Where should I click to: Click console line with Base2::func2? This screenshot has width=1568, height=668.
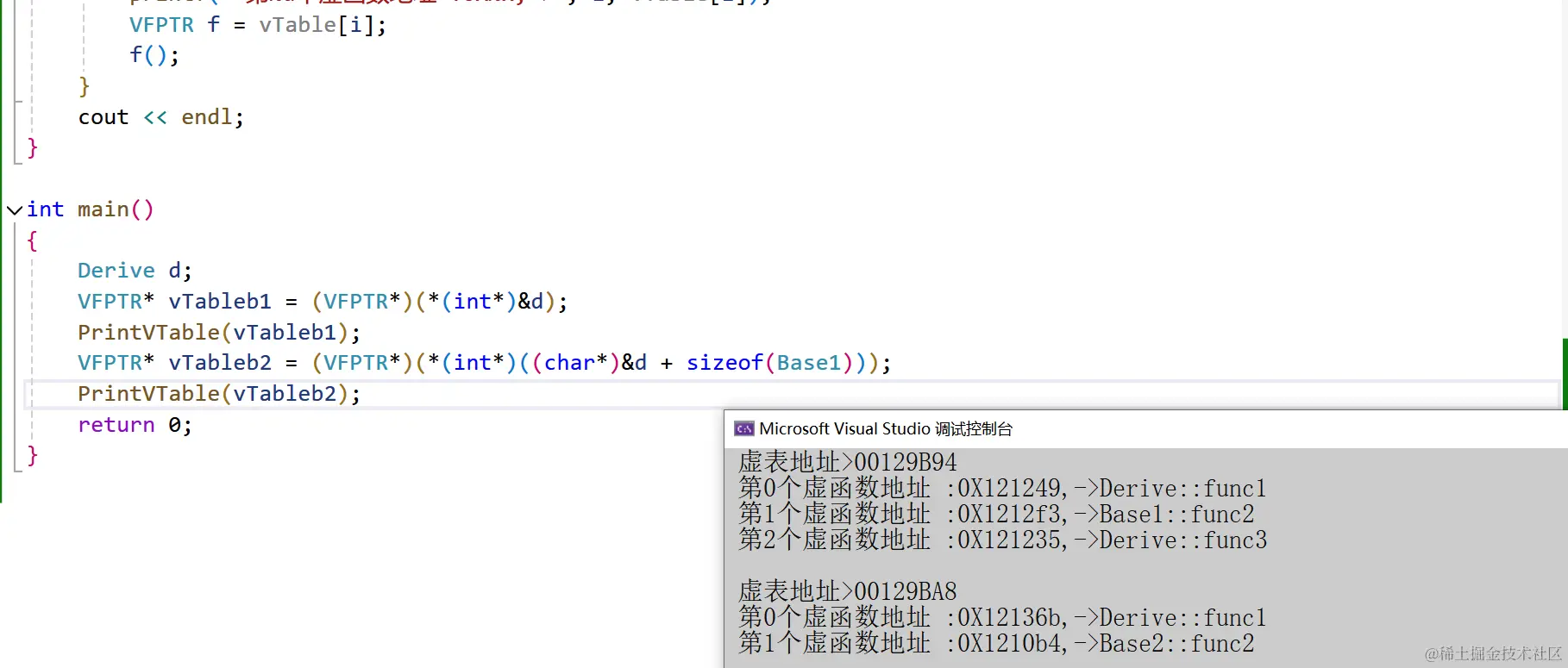(x=996, y=644)
